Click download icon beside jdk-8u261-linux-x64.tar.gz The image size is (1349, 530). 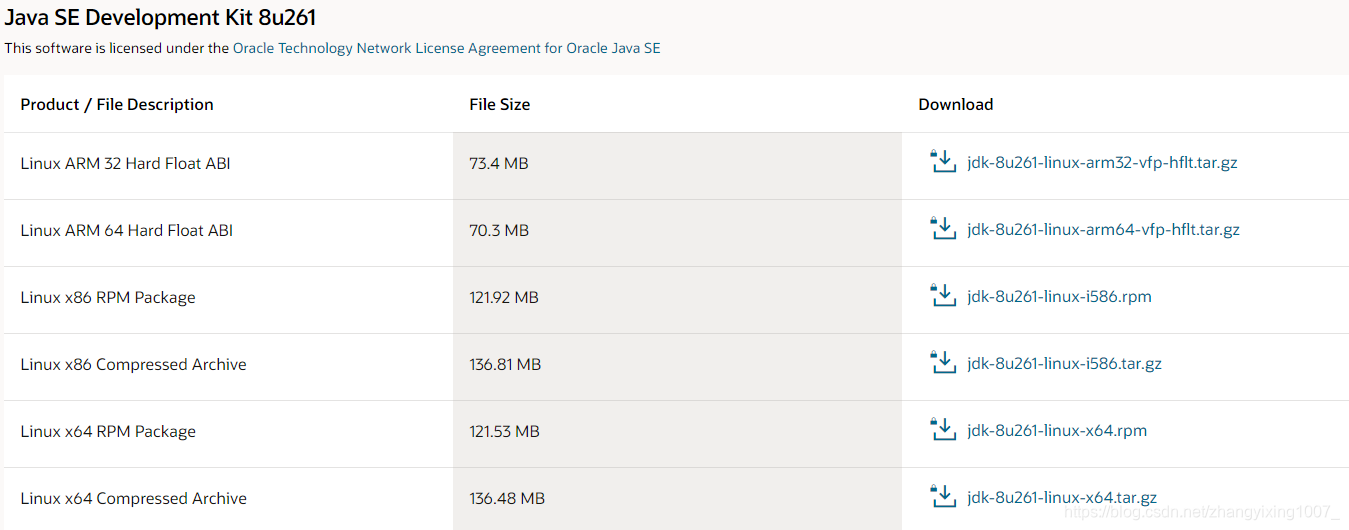pos(943,497)
